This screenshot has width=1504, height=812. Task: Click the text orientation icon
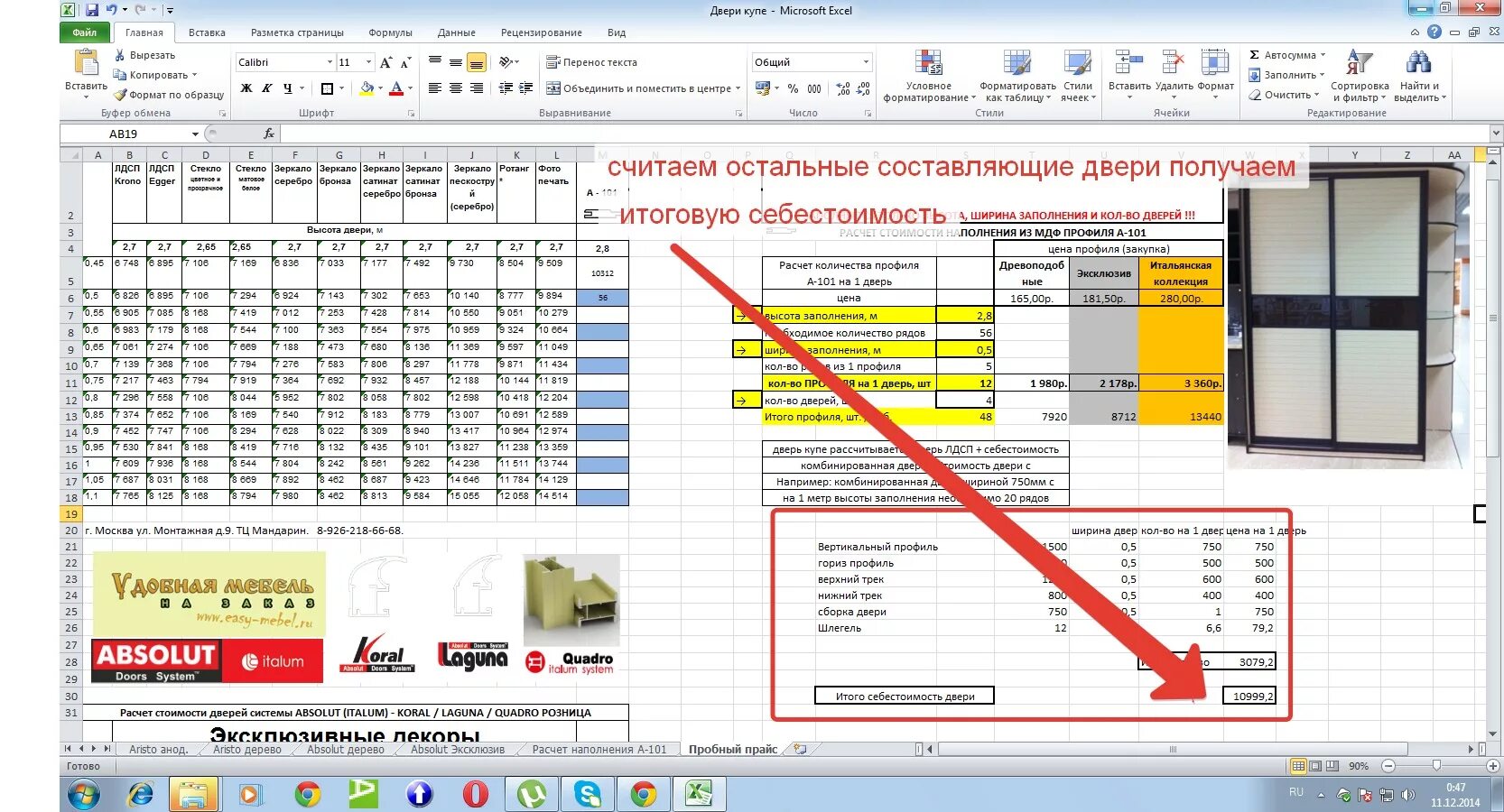tap(506, 62)
